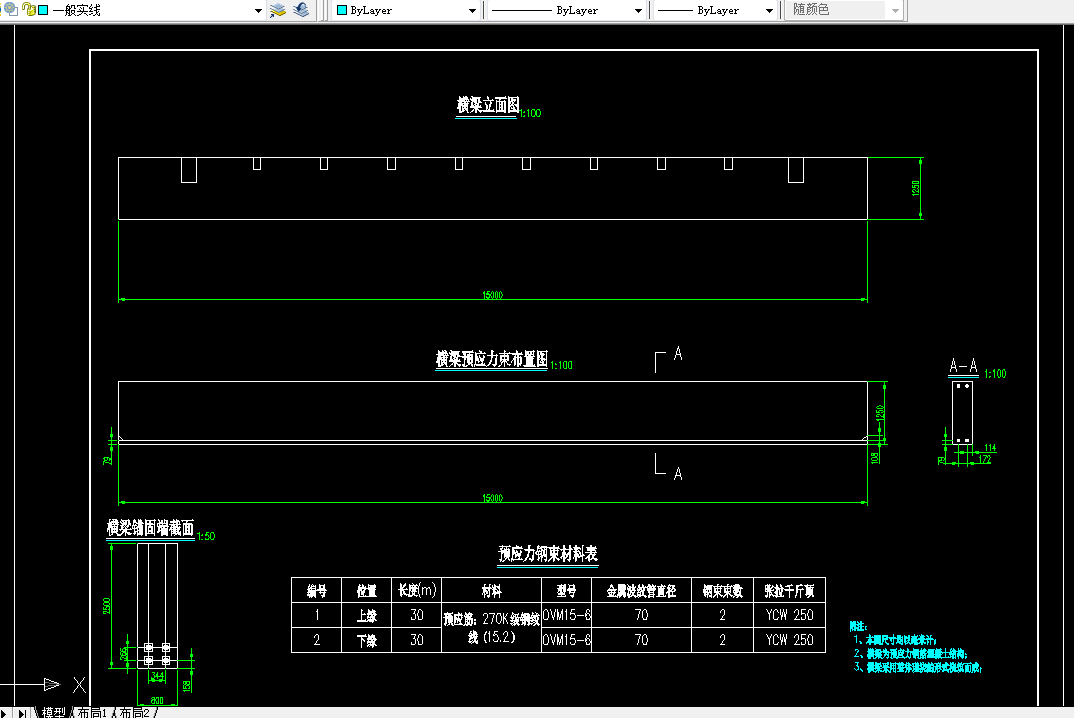Switch to the 布局2 layout tab
The height and width of the screenshot is (718, 1074).
134,713
